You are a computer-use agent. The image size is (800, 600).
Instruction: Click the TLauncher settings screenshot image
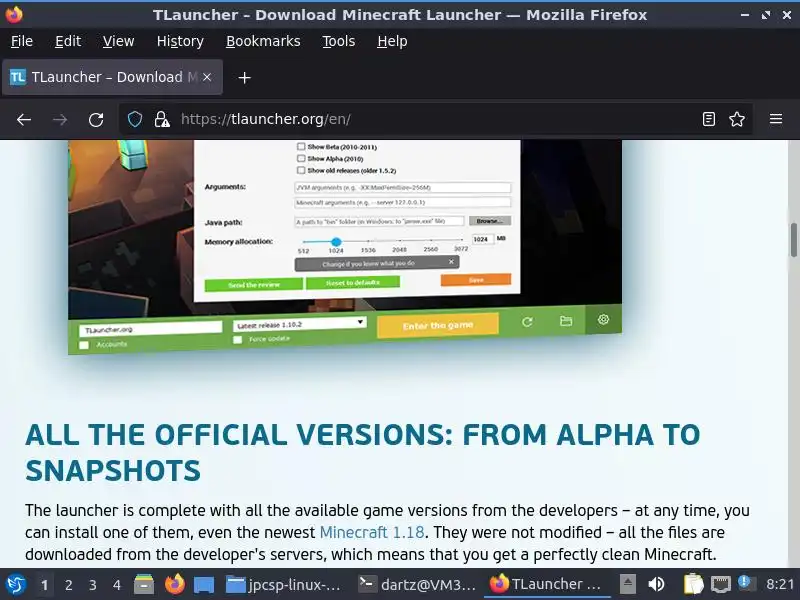pyautogui.click(x=345, y=247)
